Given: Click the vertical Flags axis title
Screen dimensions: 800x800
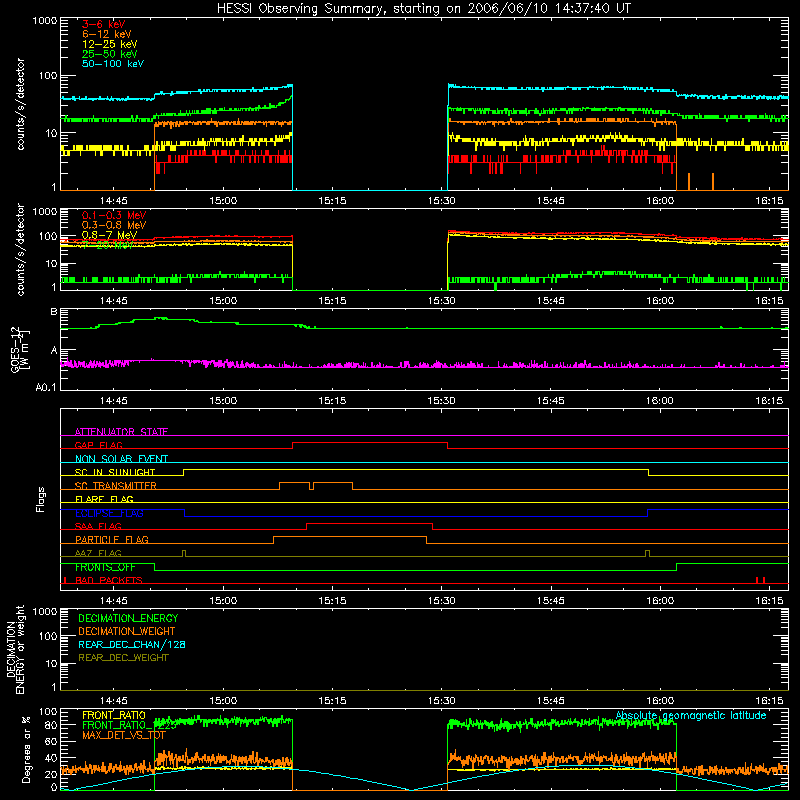Looking at the screenshot, I should 40,499.
